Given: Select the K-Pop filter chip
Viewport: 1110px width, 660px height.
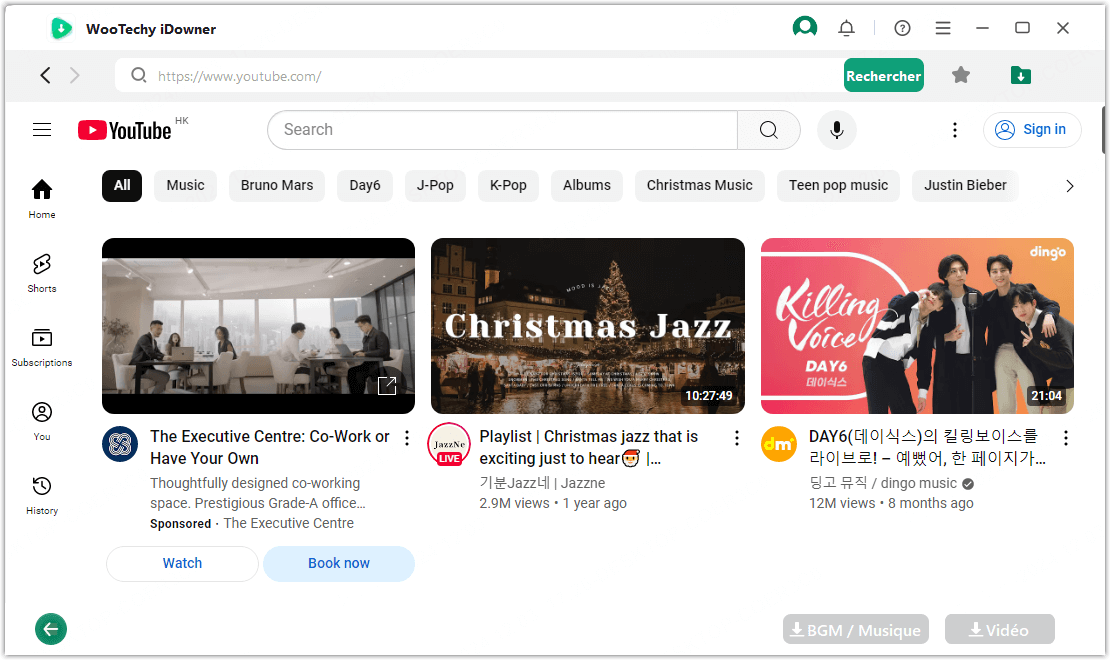Looking at the screenshot, I should point(508,185).
